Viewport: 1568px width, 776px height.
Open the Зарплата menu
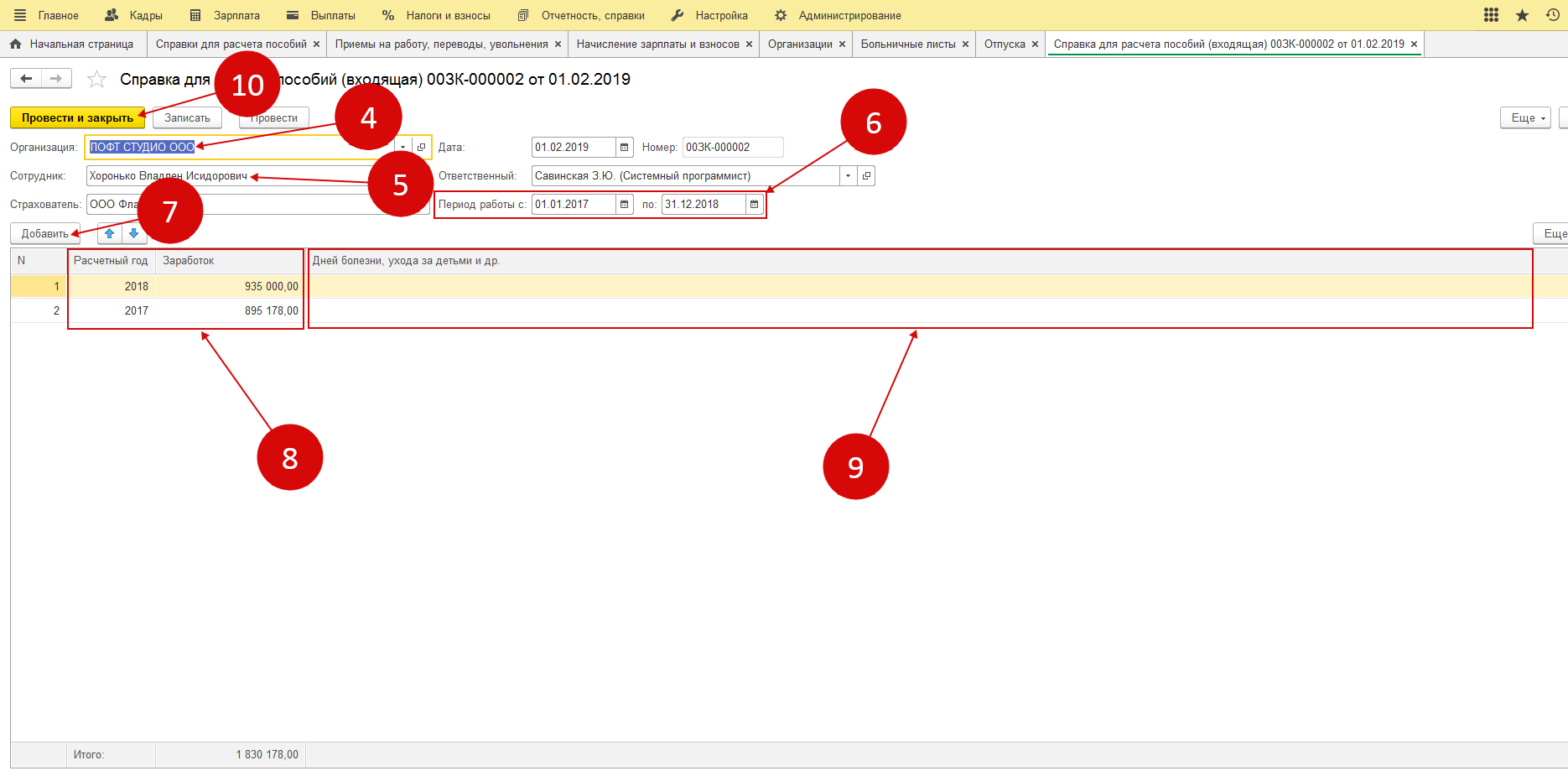[x=236, y=16]
